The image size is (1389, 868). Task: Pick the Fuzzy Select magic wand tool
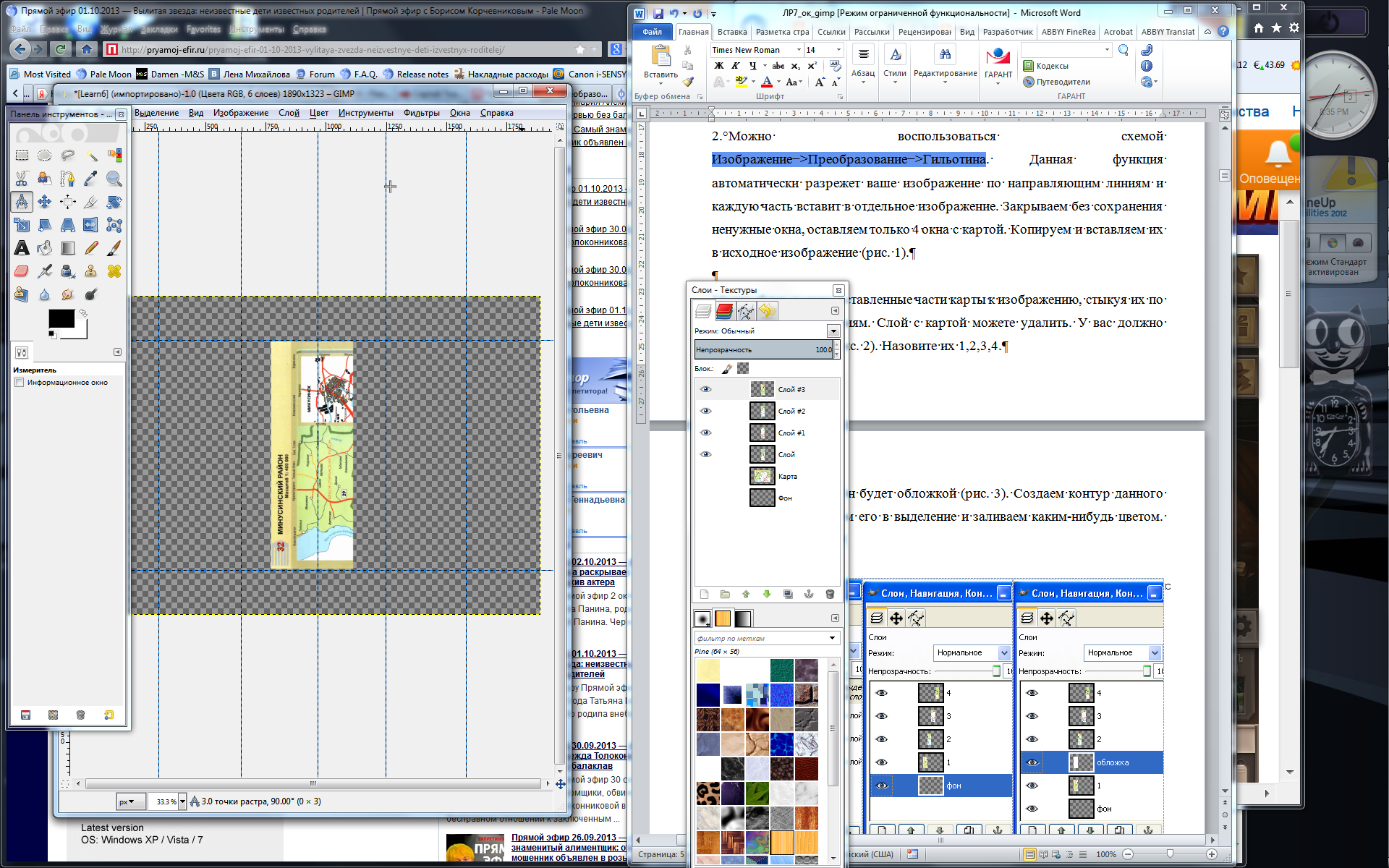click(91, 156)
